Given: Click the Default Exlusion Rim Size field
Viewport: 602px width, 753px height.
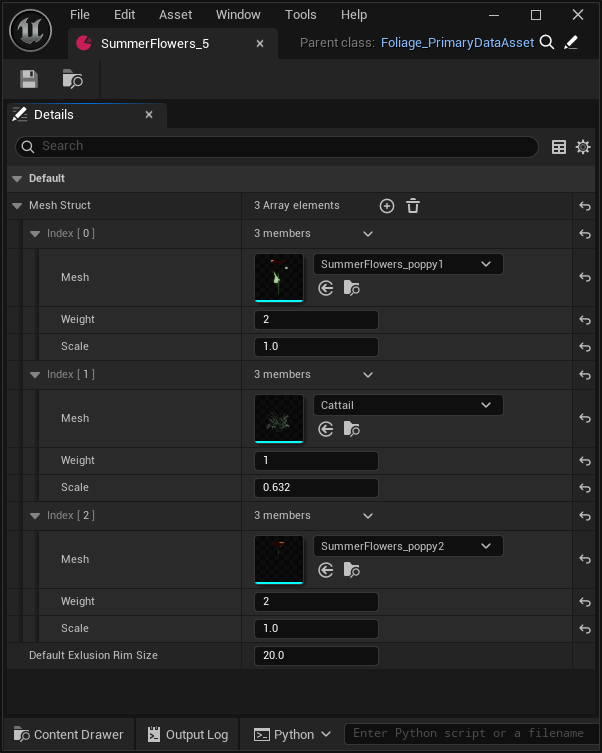Looking at the screenshot, I should [x=316, y=656].
